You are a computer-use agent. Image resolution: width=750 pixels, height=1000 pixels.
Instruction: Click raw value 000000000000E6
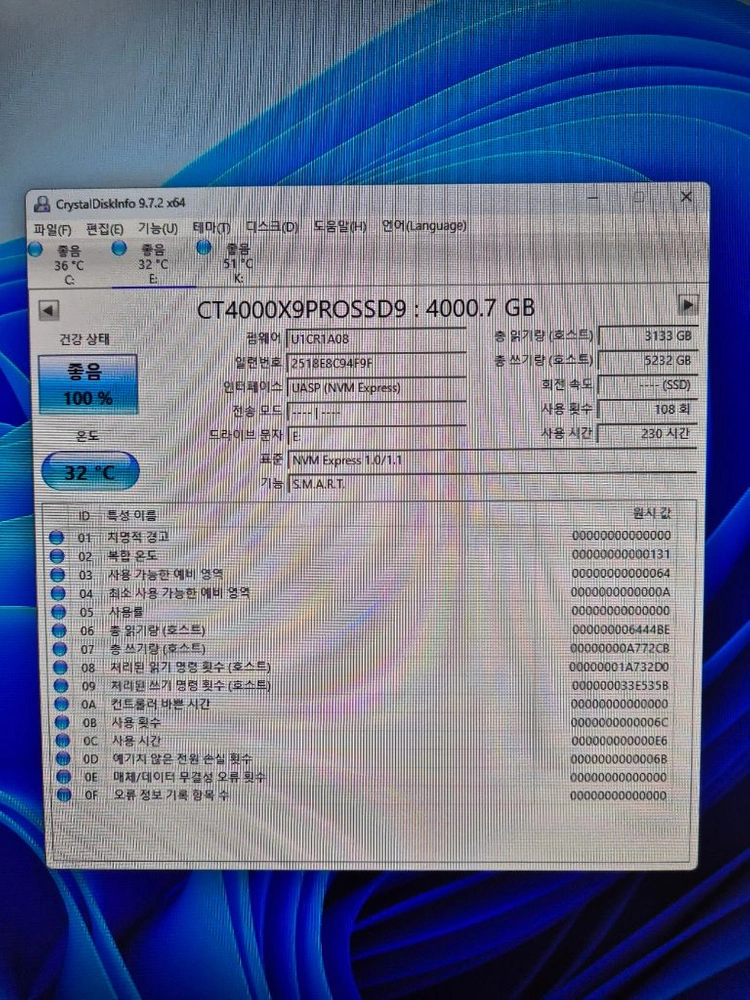[x=619, y=740]
